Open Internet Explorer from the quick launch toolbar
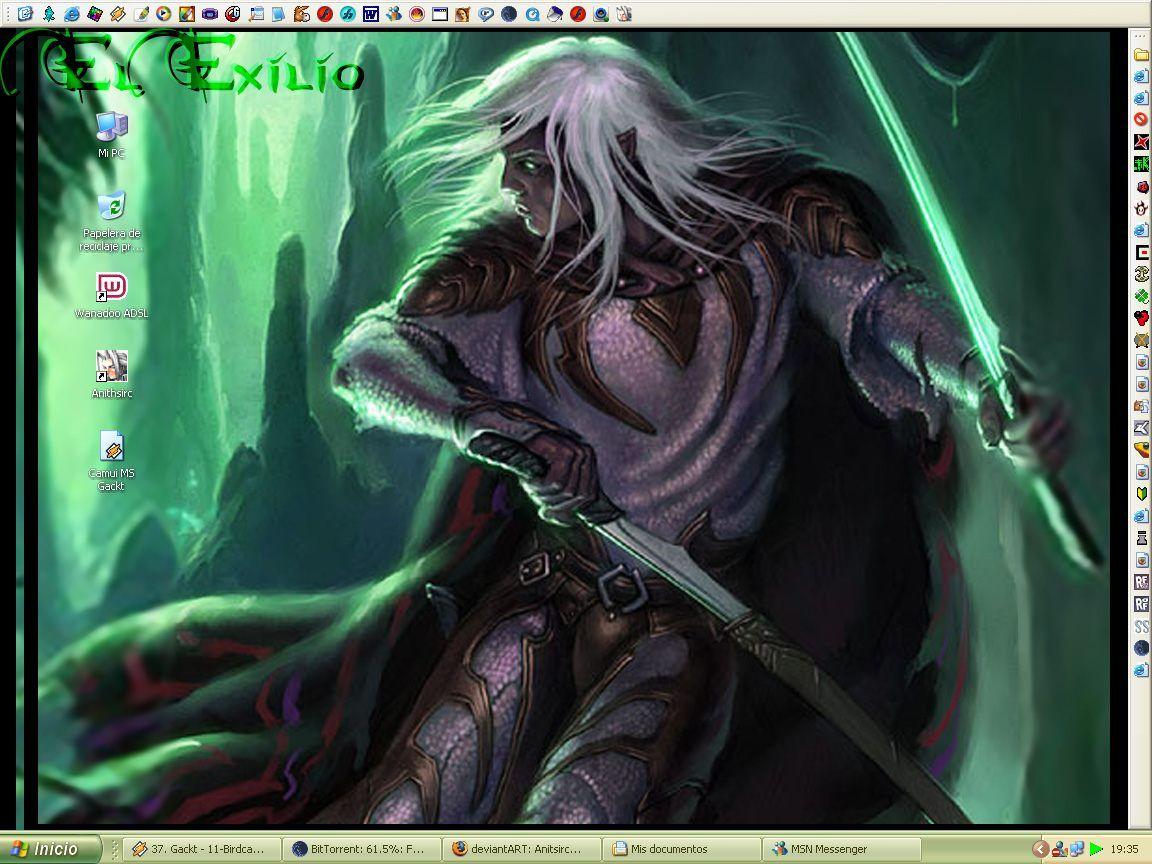 [x=71, y=14]
